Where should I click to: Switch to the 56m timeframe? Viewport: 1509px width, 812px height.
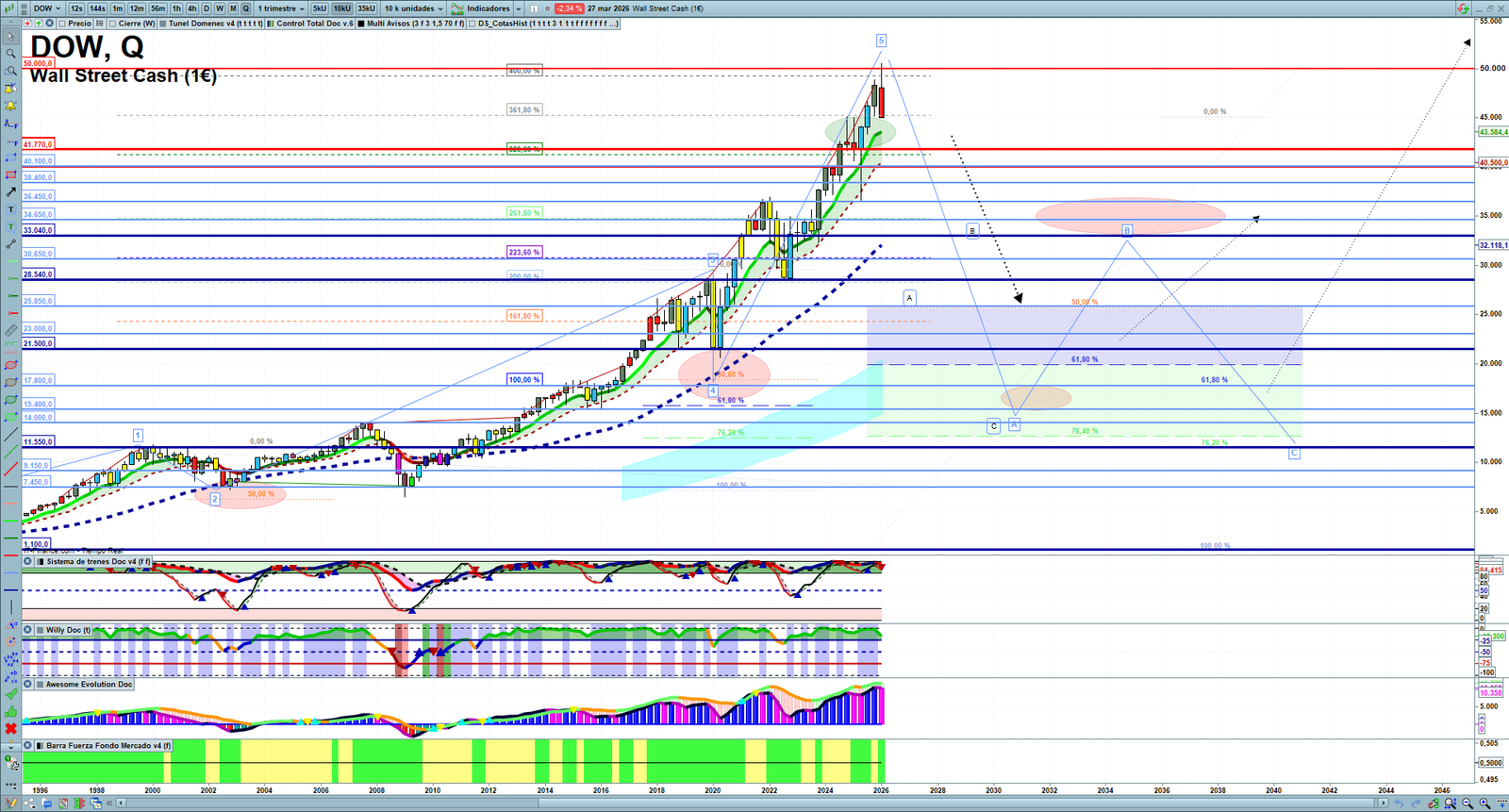pos(158,8)
